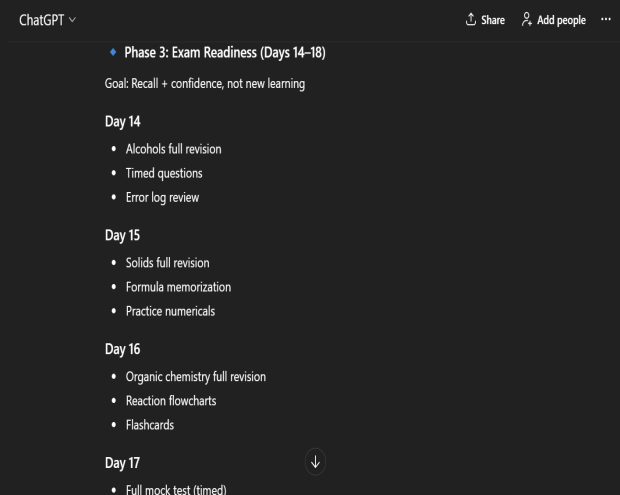Image resolution: width=620 pixels, height=495 pixels.
Task: Click the Add people text label
Action: coord(561,20)
